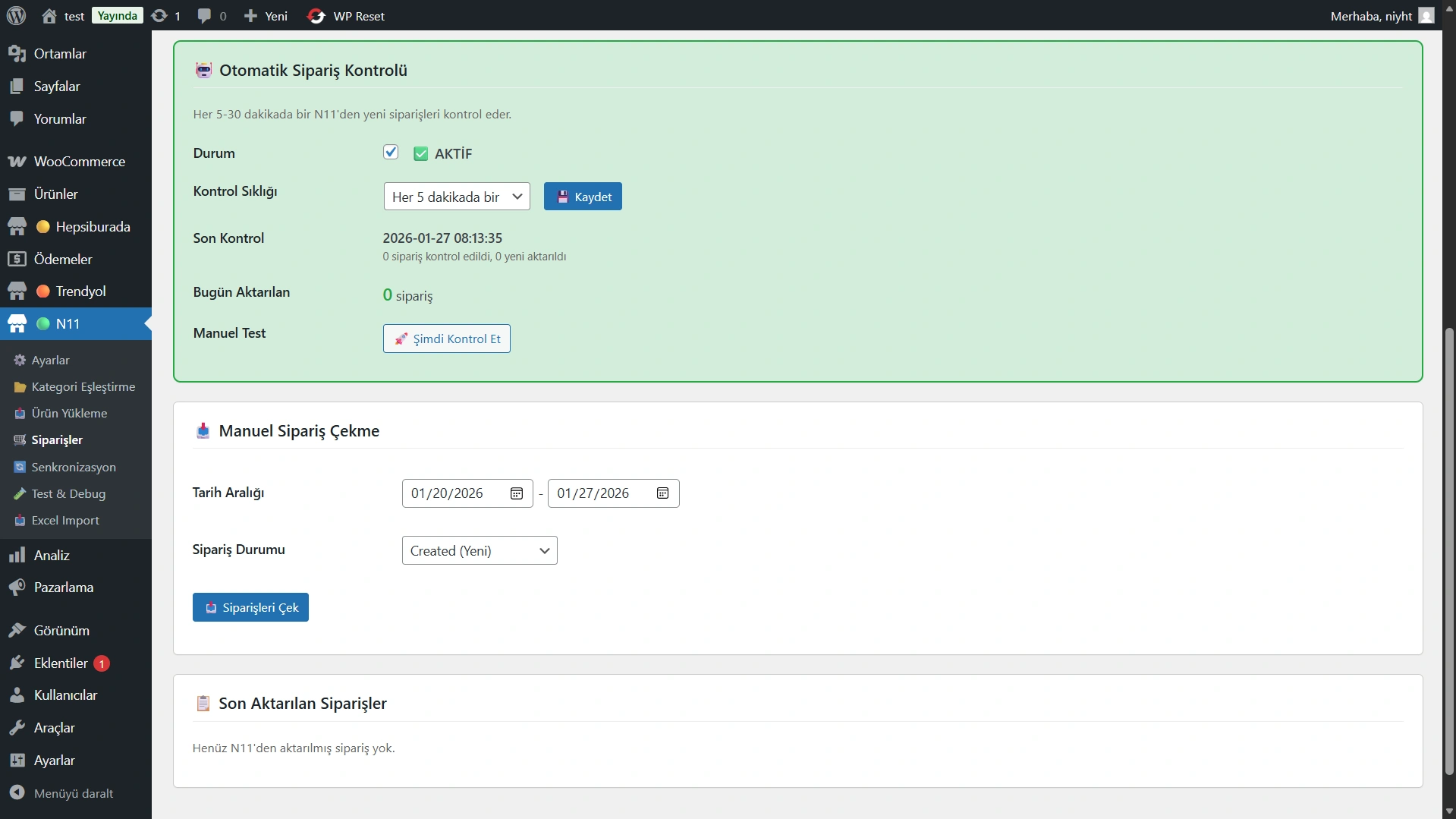Image resolution: width=1456 pixels, height=819 pixels.
Task: Click the Siparişleri Çek button
Action: pos(250,607)
